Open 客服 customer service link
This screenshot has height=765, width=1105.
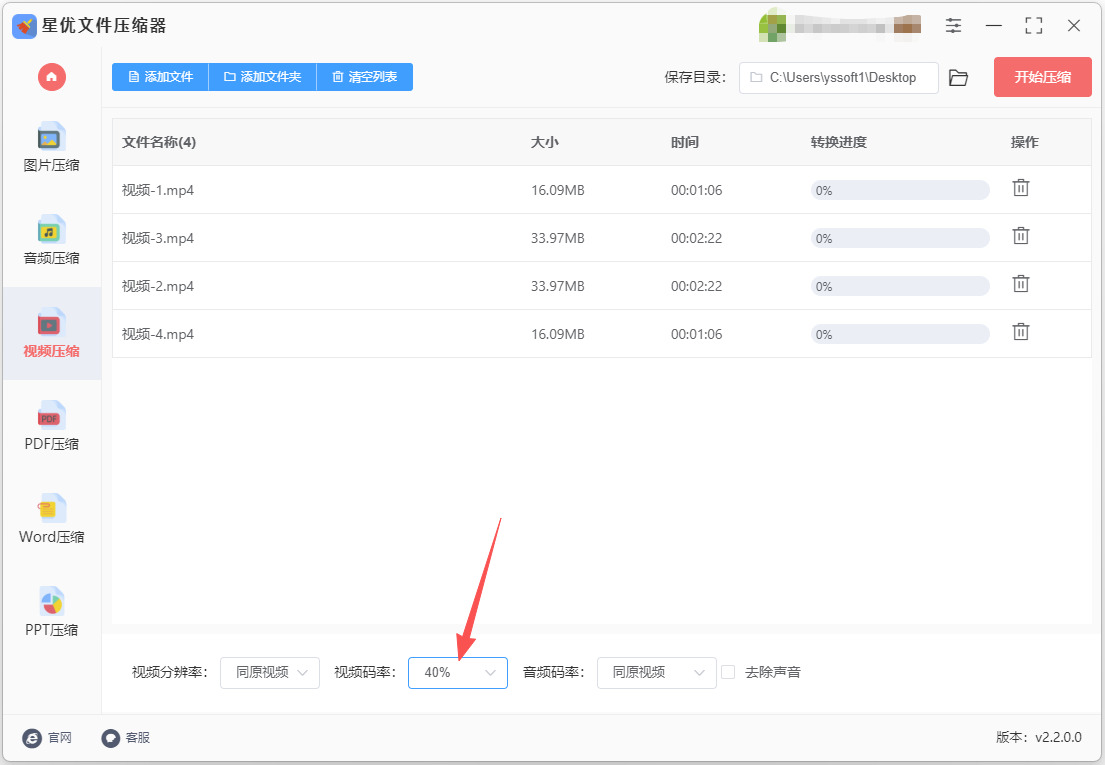coord(125,738)
